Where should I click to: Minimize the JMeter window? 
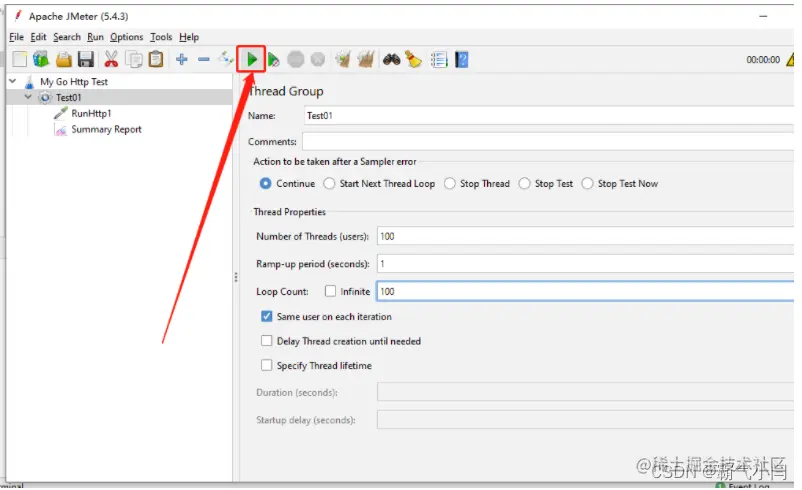point(763,16)
